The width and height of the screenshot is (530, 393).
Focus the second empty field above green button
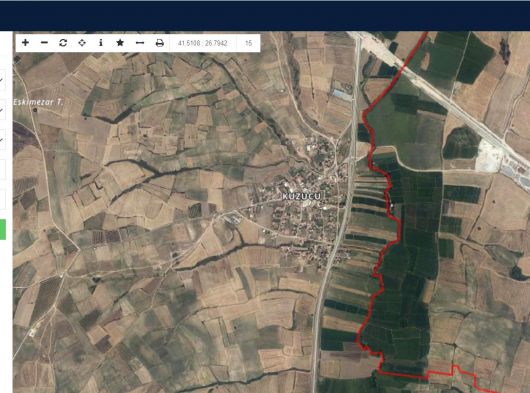(x=2, y=199)
